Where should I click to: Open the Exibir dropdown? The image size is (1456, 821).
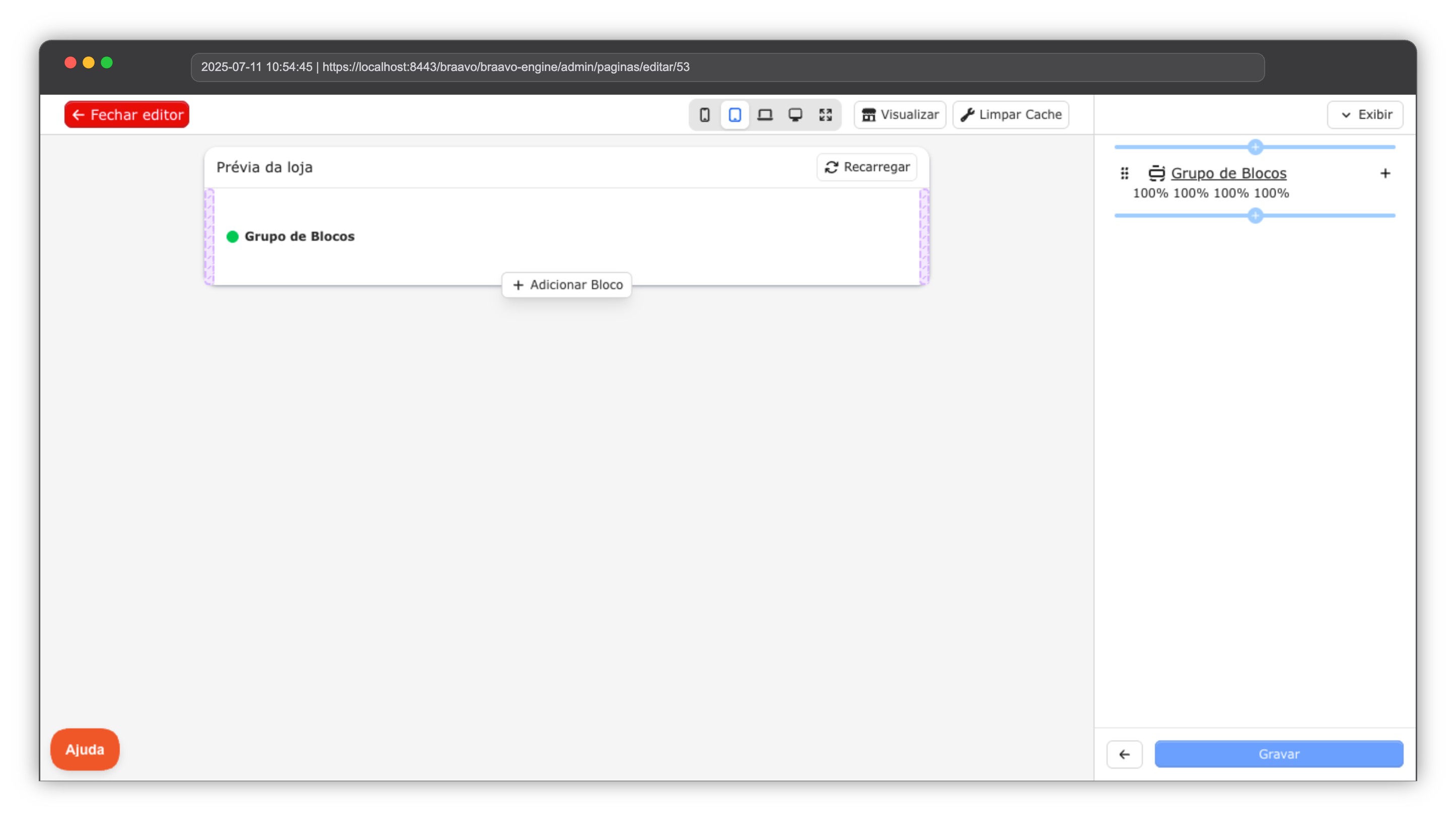pos(1364,115)
